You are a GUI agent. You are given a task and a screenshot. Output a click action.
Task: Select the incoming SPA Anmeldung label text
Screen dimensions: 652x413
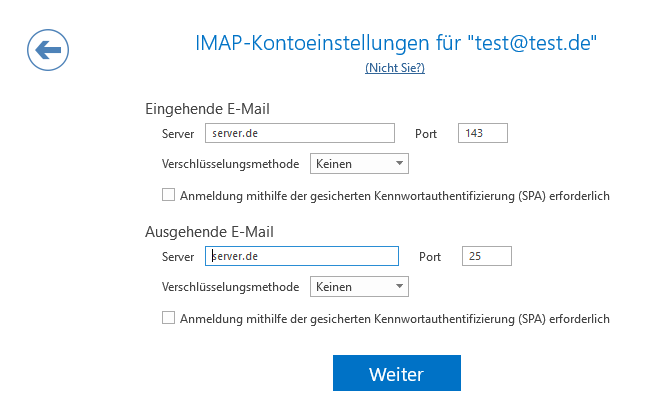pyautogui.click(x=395, y=196)
